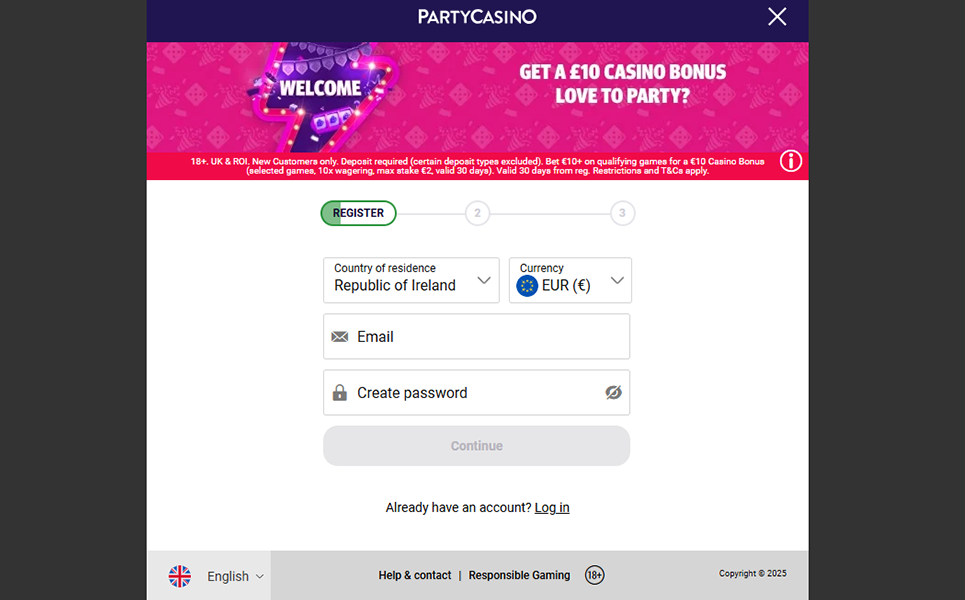The width and height of the screenshot is (965, 600).
Task: Open Help & contact
Action: click(x=414, y=575)
